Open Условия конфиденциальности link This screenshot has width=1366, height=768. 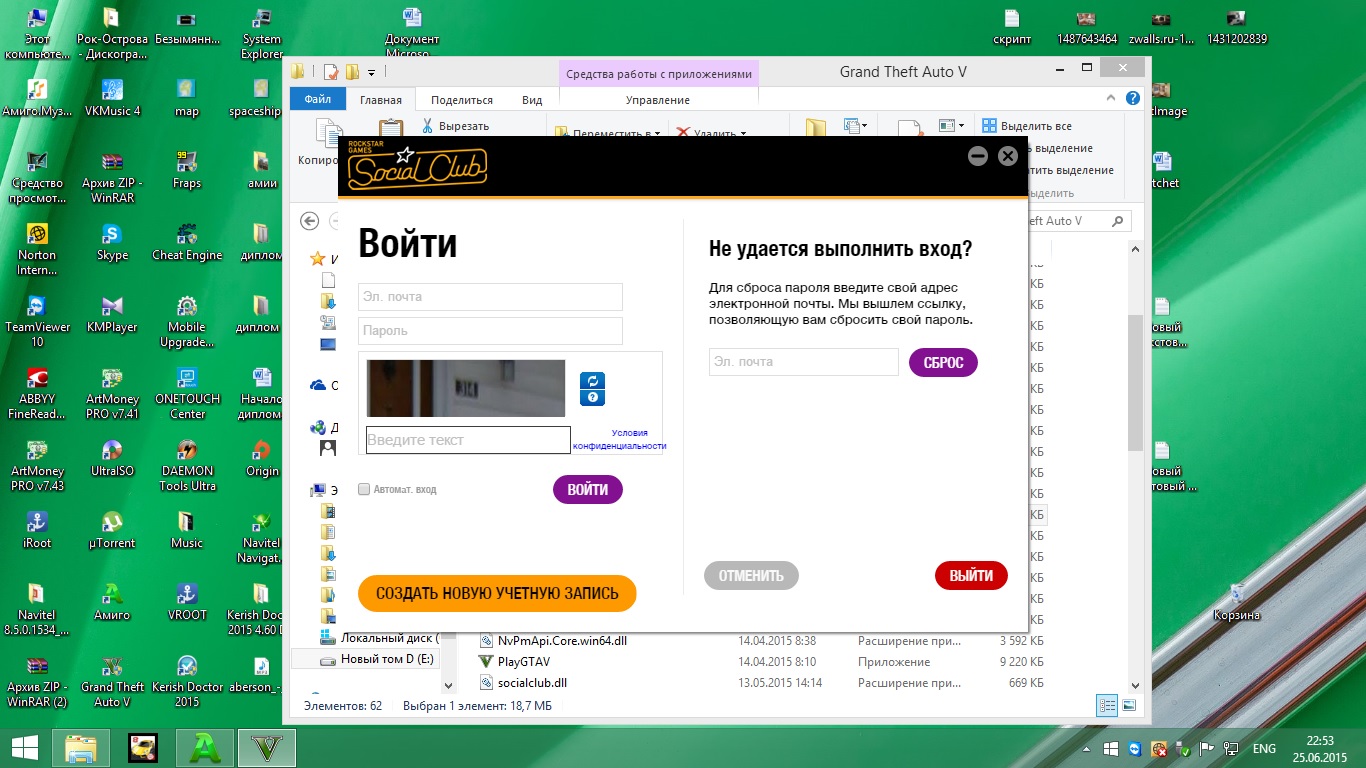pyautogui.click(x=619, y=439)
